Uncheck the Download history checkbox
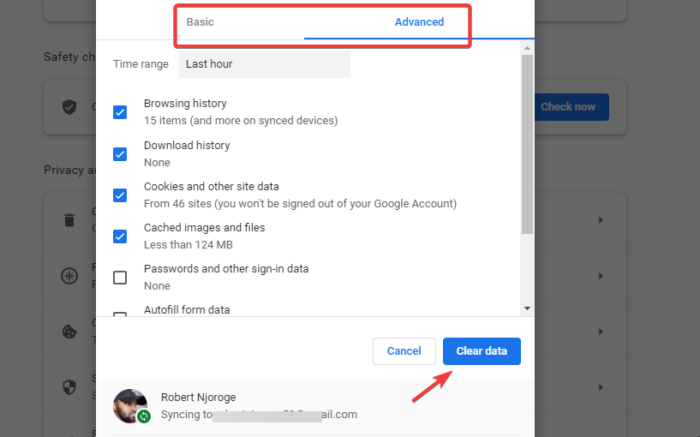Image resolution: width=700 pixels, height=437 pixels. (120, 154)
